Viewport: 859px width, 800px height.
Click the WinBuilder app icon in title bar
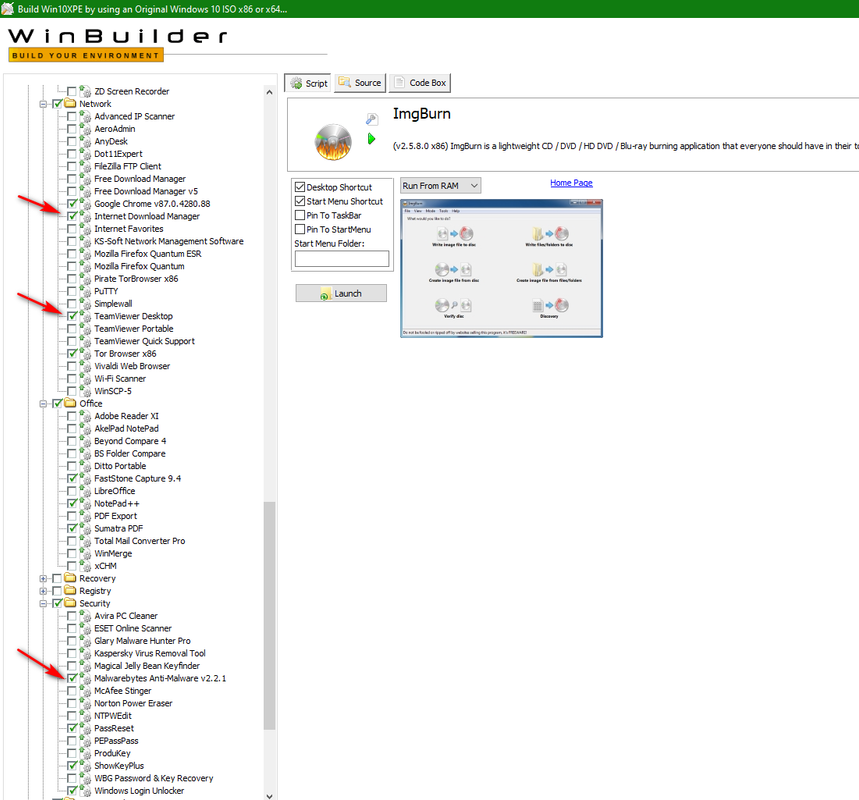[x=8, y=9]
